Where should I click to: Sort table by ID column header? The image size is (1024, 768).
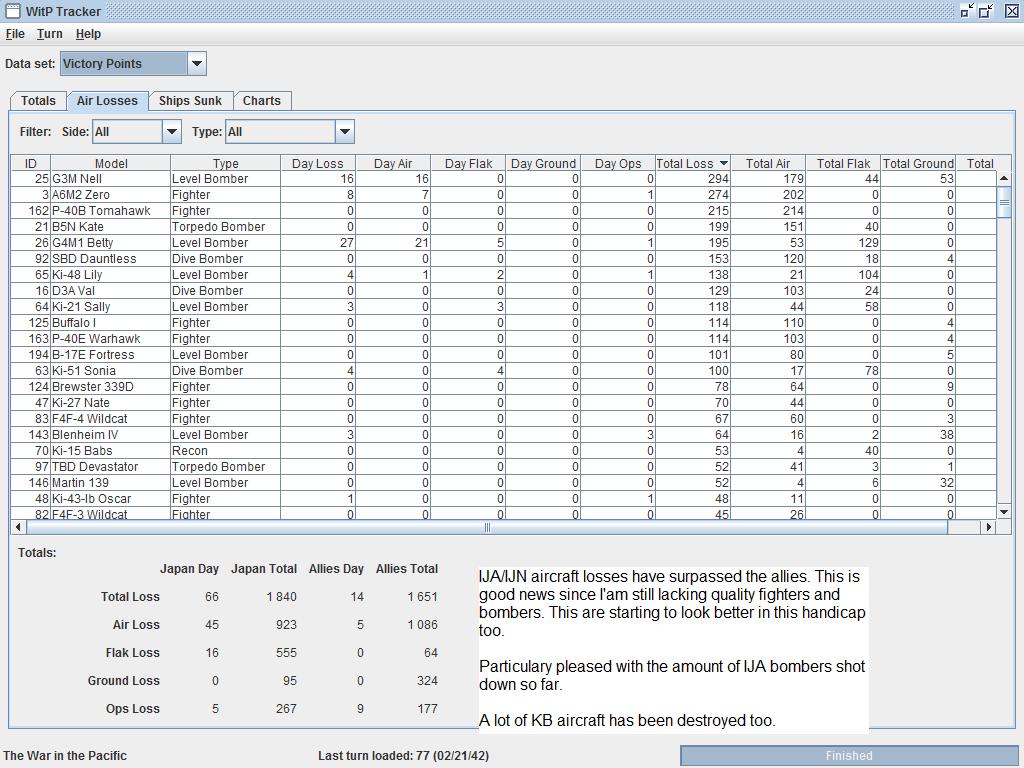(31, 163)
